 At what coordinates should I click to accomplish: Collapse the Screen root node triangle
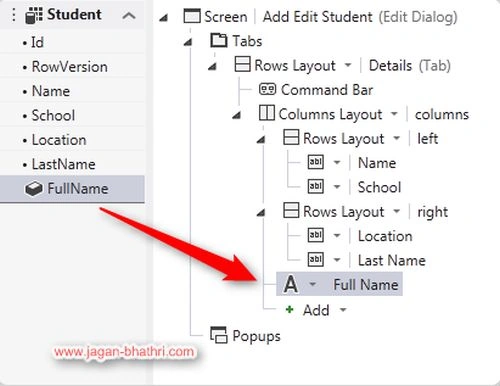click(x=163, y=18)
